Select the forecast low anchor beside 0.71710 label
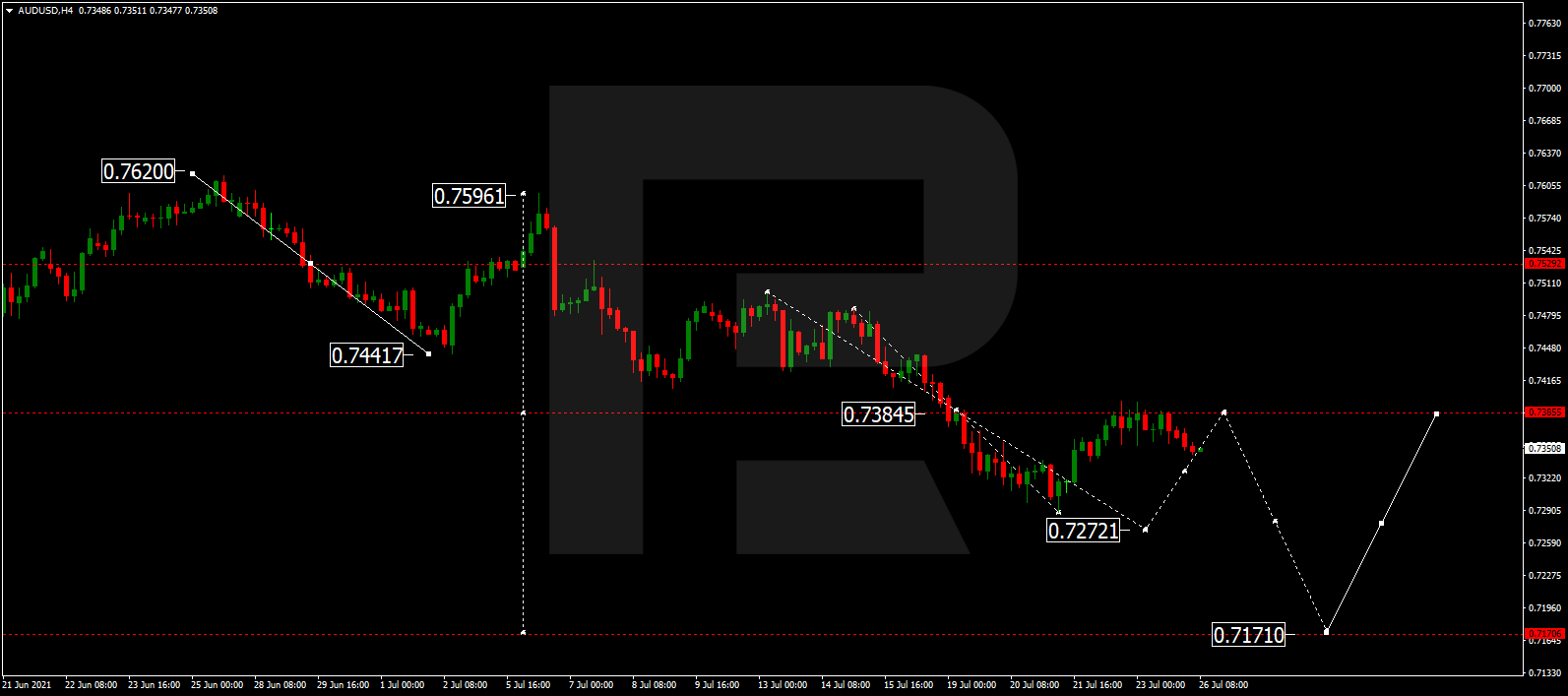1568x696 pixels. point(1327,631)
